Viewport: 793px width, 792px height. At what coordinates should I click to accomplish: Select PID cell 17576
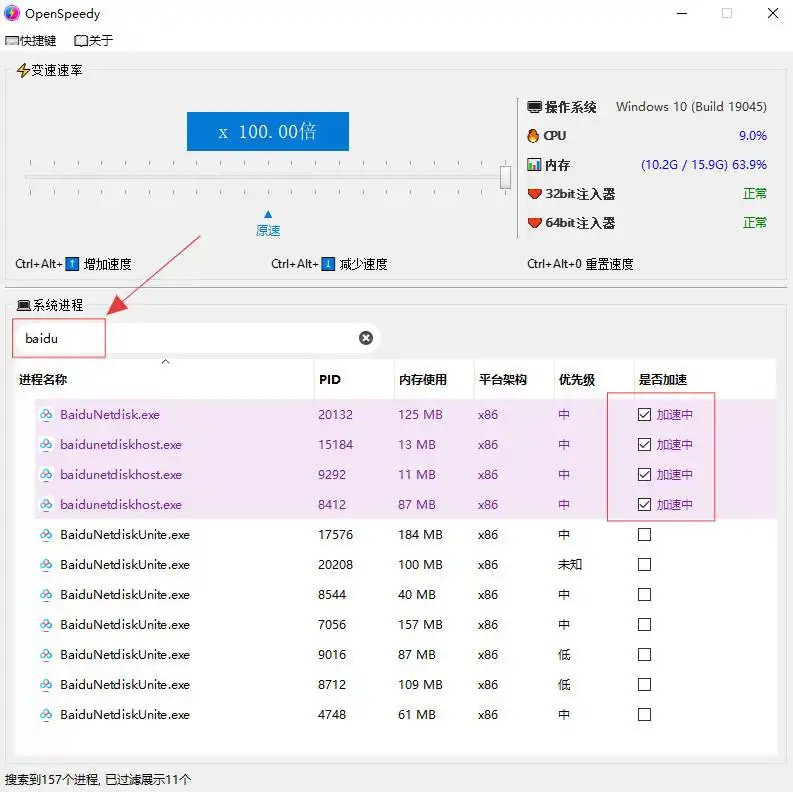335,535
